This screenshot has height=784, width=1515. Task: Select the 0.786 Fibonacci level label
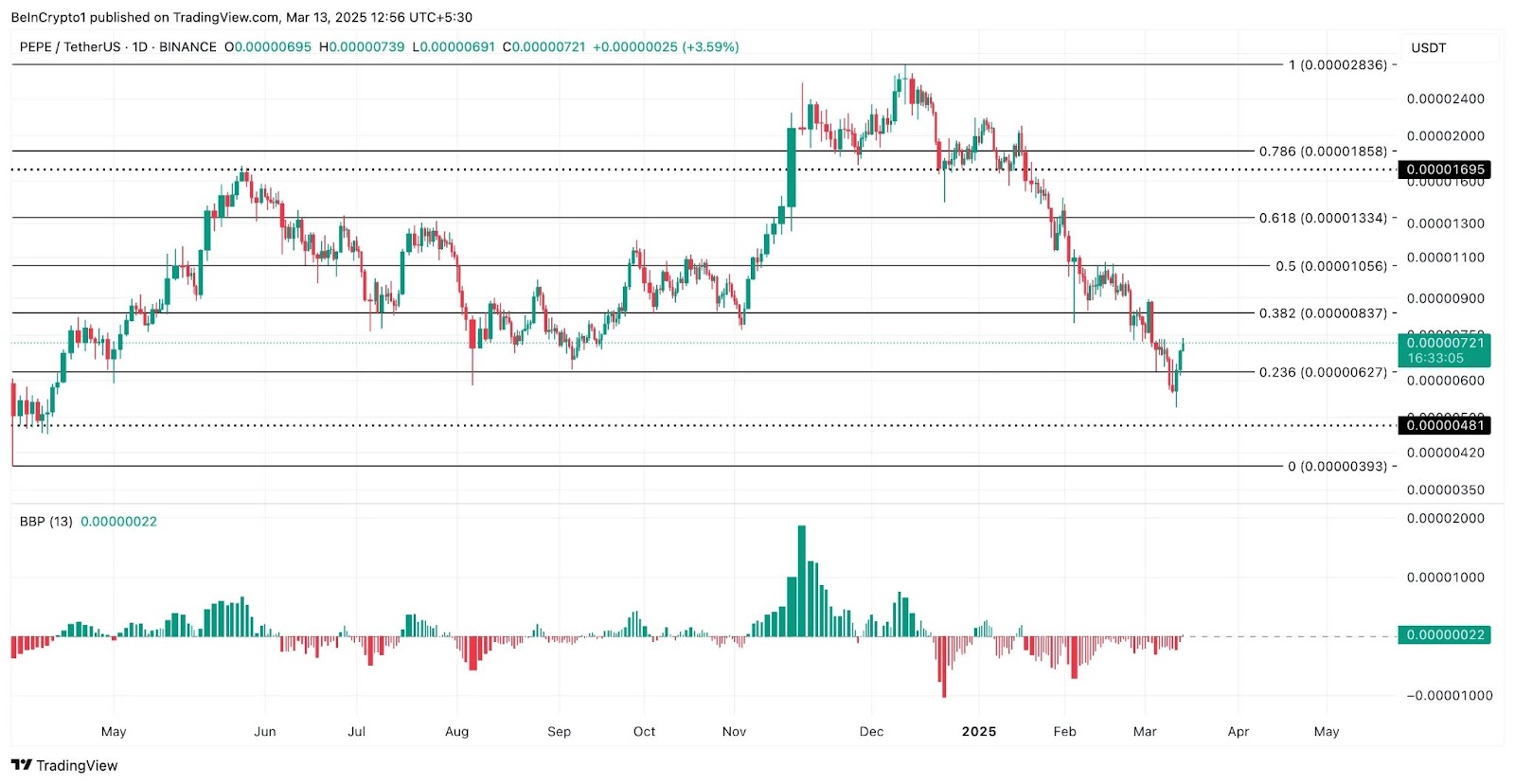pyautogui.click(x=1323, y=151)
